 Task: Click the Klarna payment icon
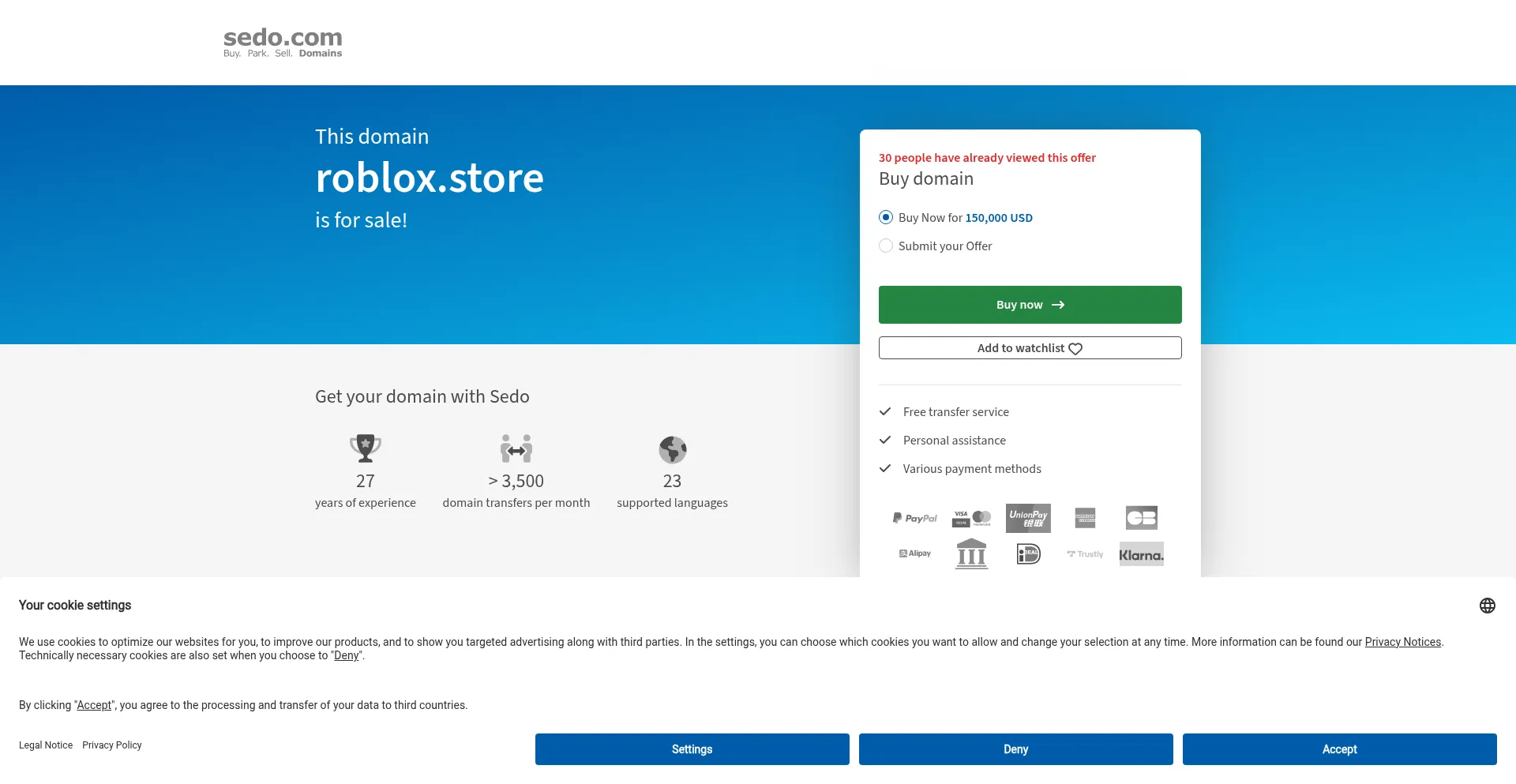[1141, 553]
